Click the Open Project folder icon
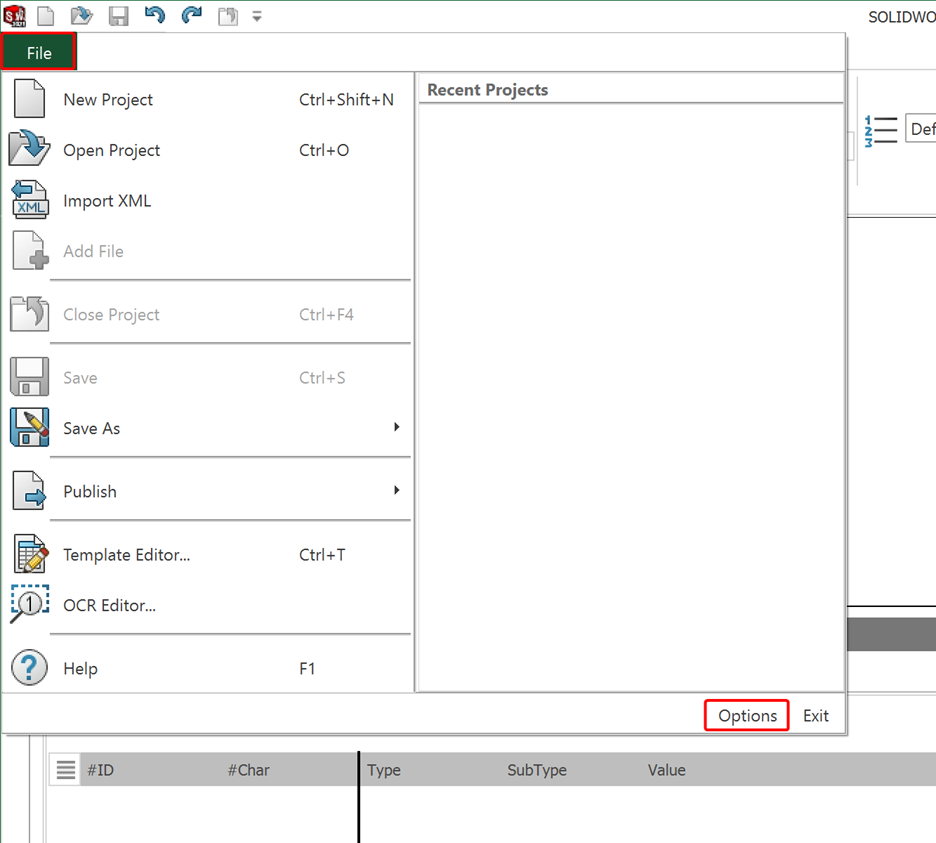936x843 pixels. pos(29,148)
